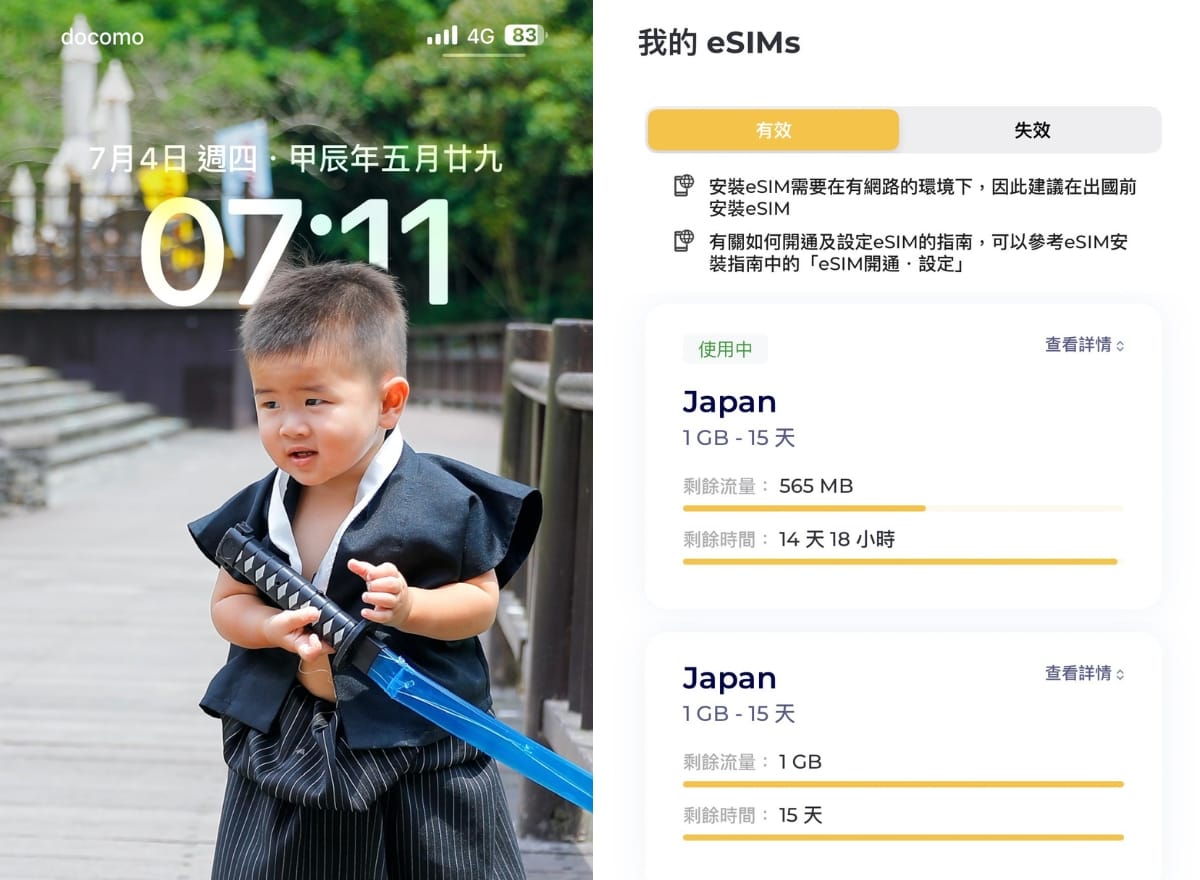
Task: Switch to the 有效 tab
Action: click(x=773, y=130)
